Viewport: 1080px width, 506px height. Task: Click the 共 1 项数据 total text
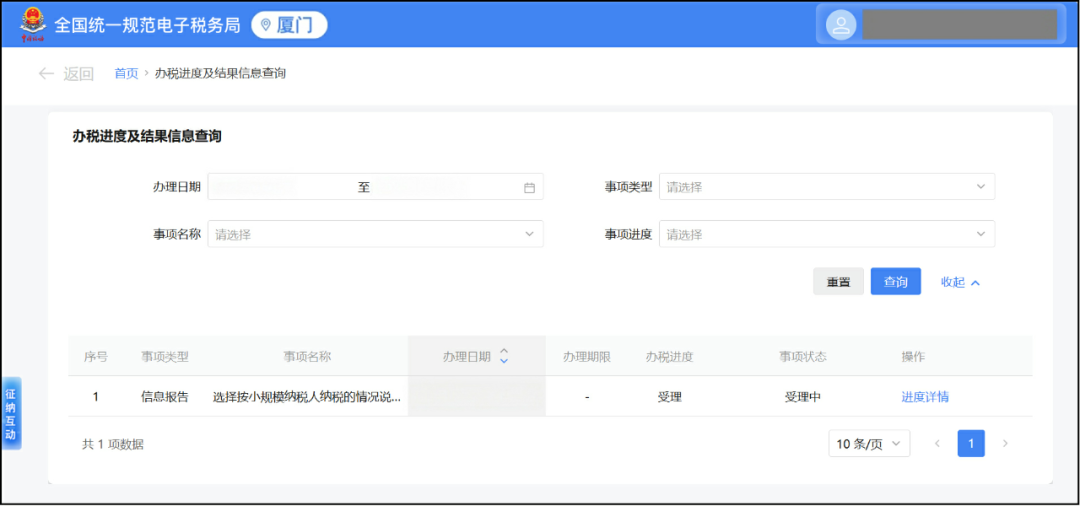[x=113, y=444]
